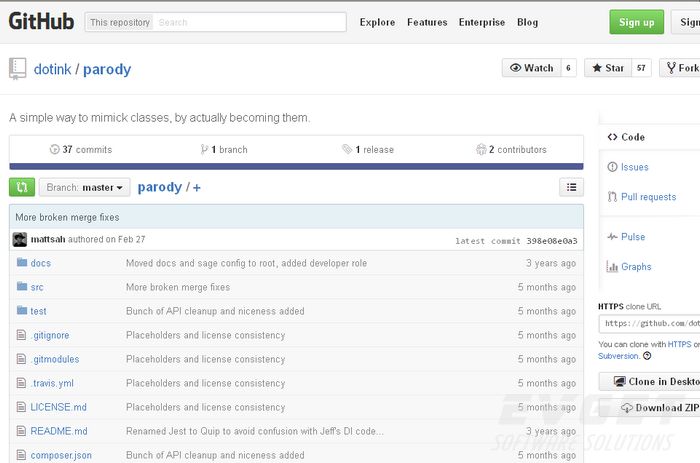Click the Issues sidebar icon
This screenshot has width=700, height=463.
click(612, 167)
